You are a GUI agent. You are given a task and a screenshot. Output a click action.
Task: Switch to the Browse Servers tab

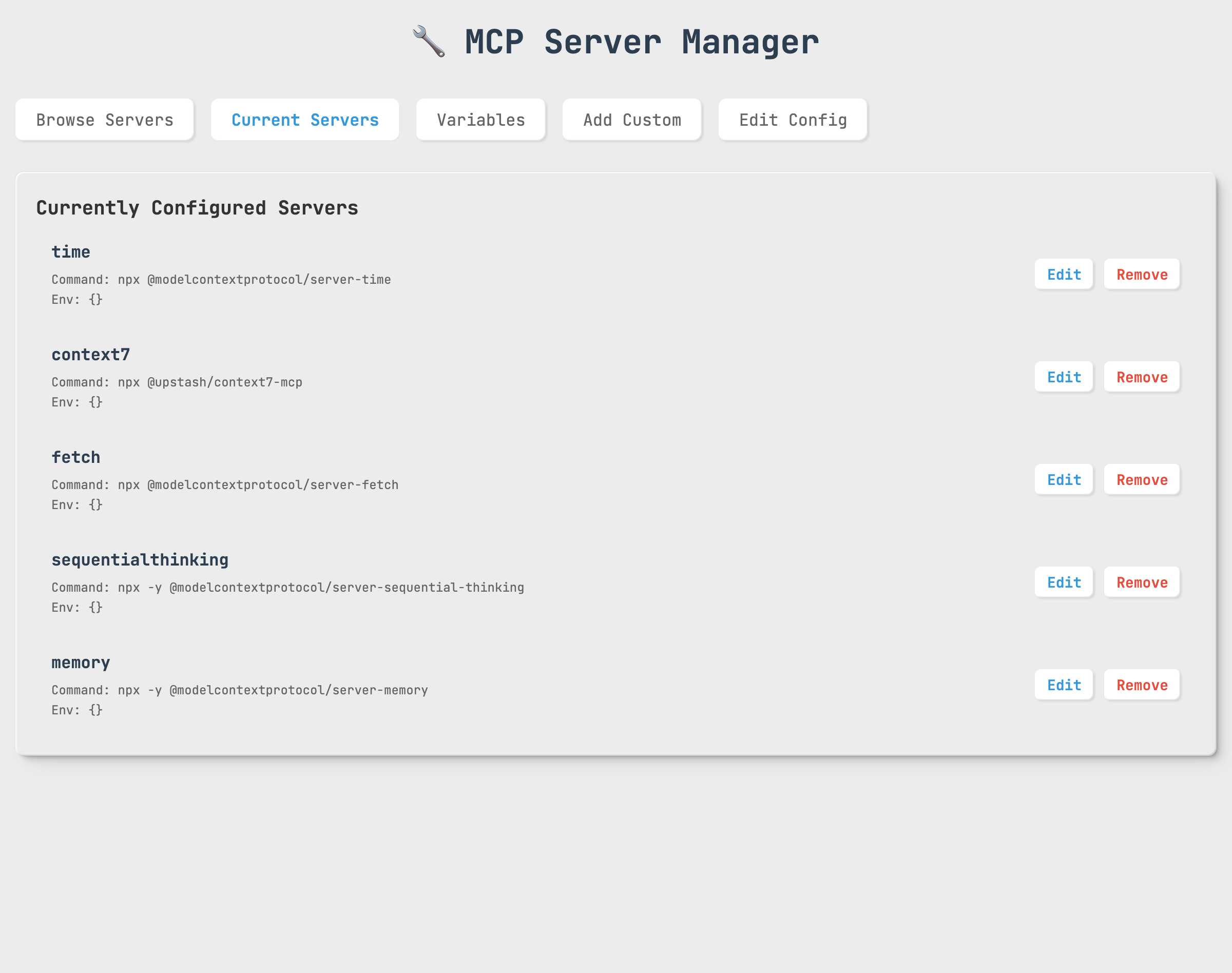(104, 120)
